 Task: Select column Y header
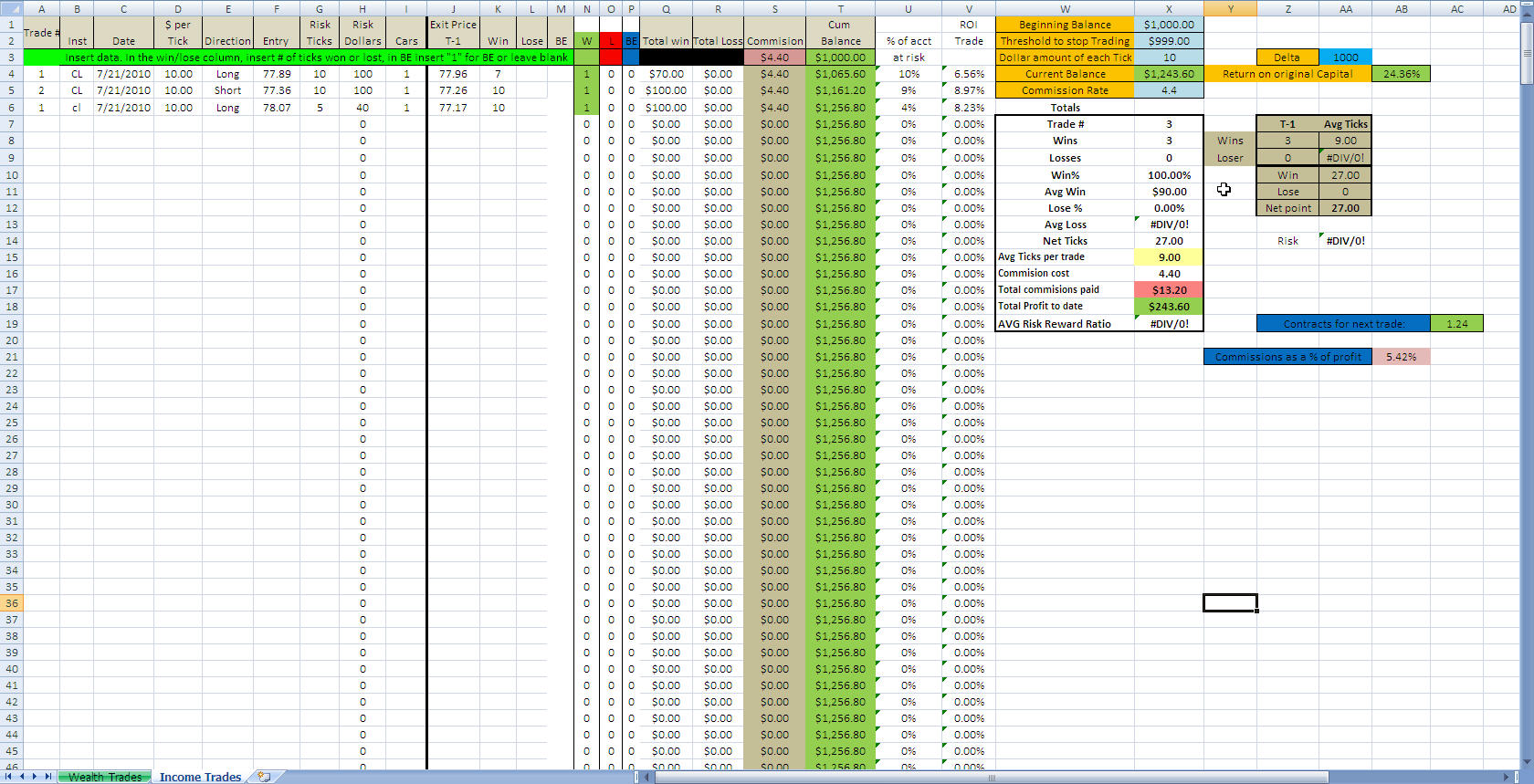click(x=1230, y=8)
